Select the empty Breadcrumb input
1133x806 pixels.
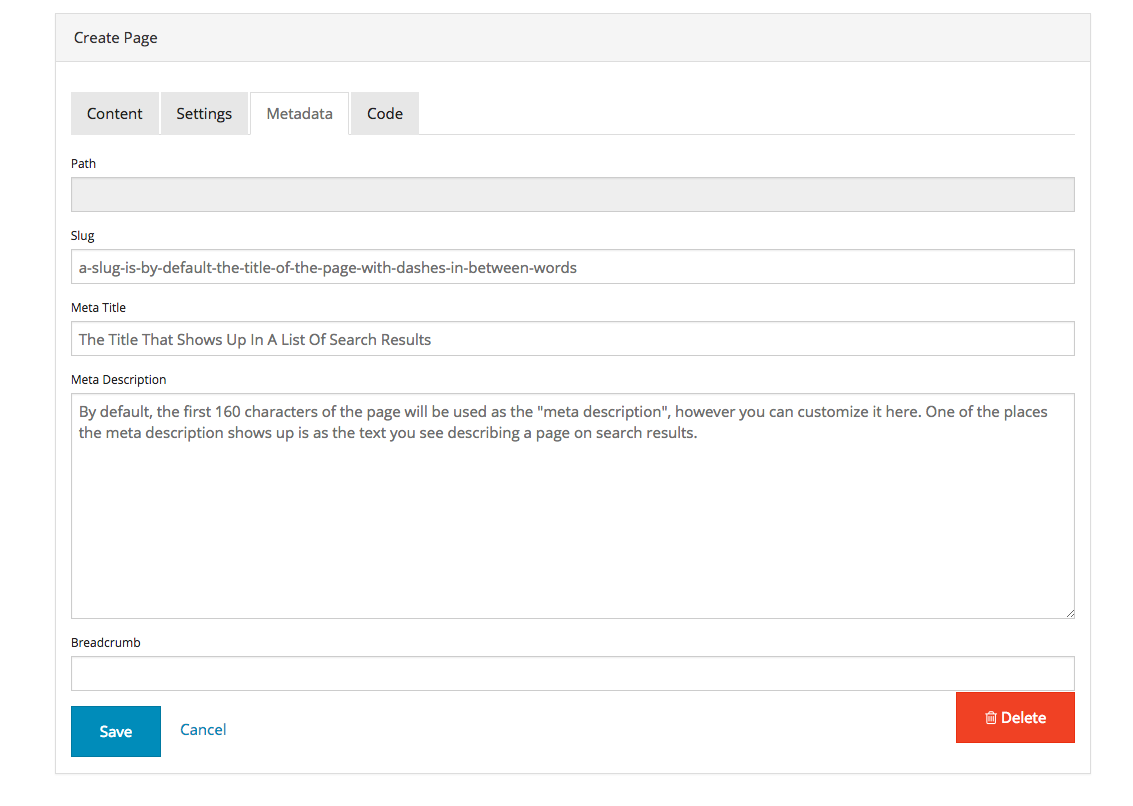point(572,673)
